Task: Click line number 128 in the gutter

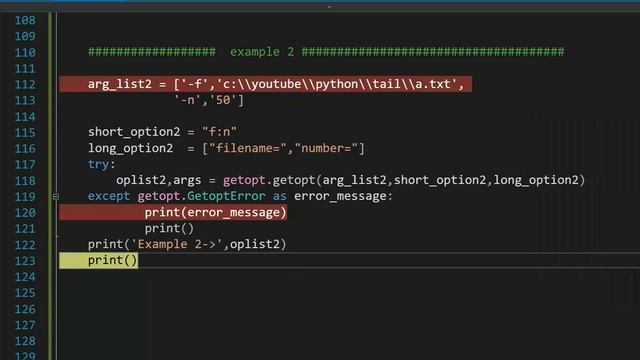Action: coord(25,341)
